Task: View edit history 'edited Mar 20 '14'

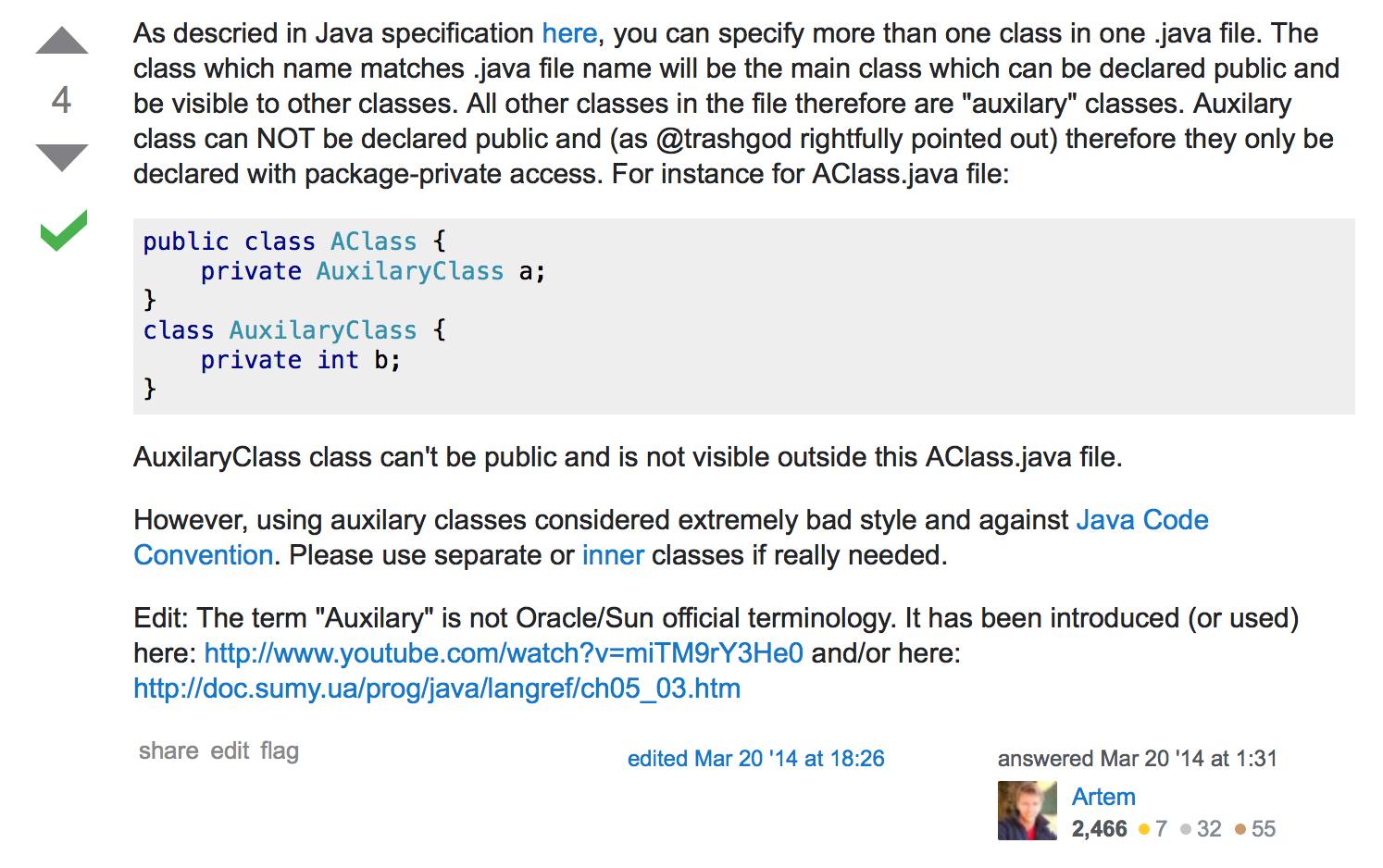Action: point(755,759)
